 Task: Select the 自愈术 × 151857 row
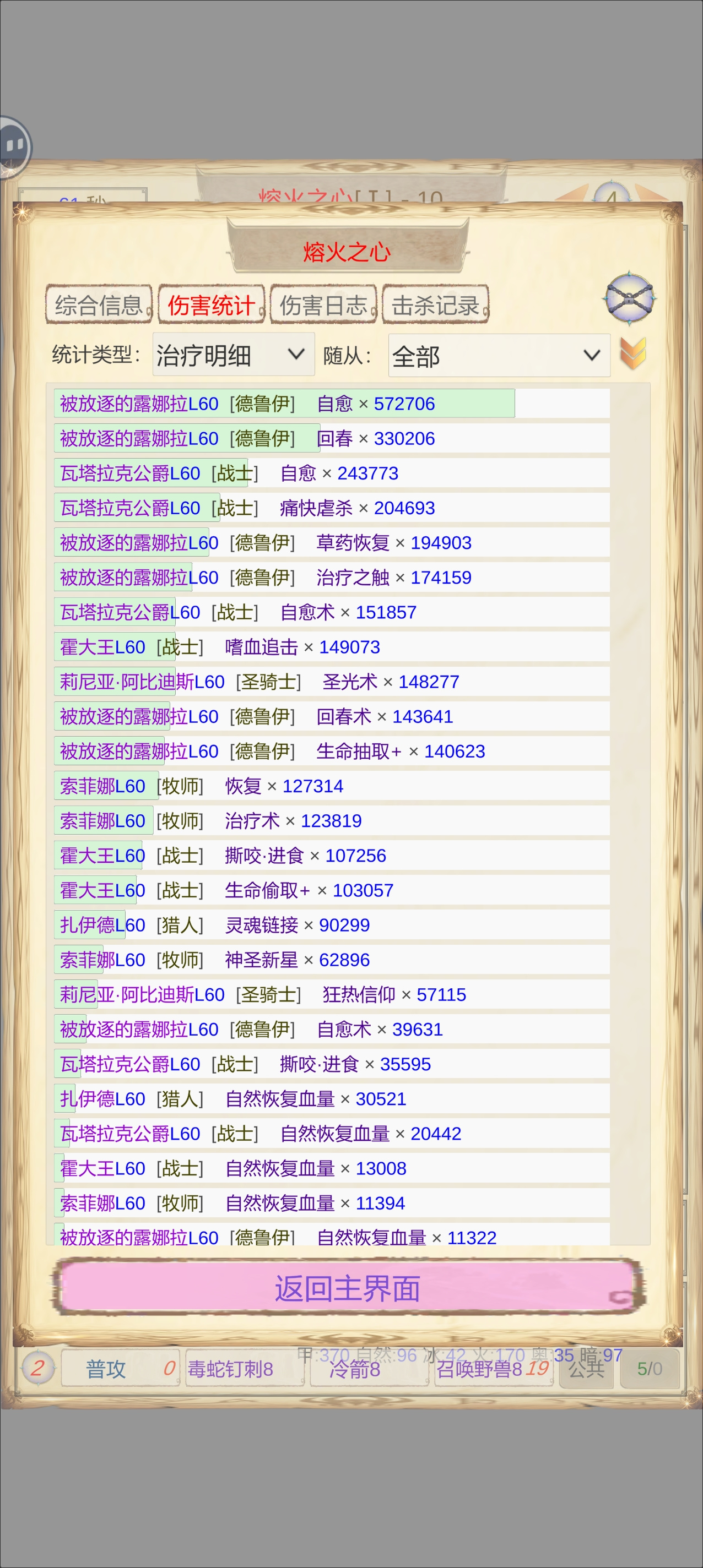332,612
